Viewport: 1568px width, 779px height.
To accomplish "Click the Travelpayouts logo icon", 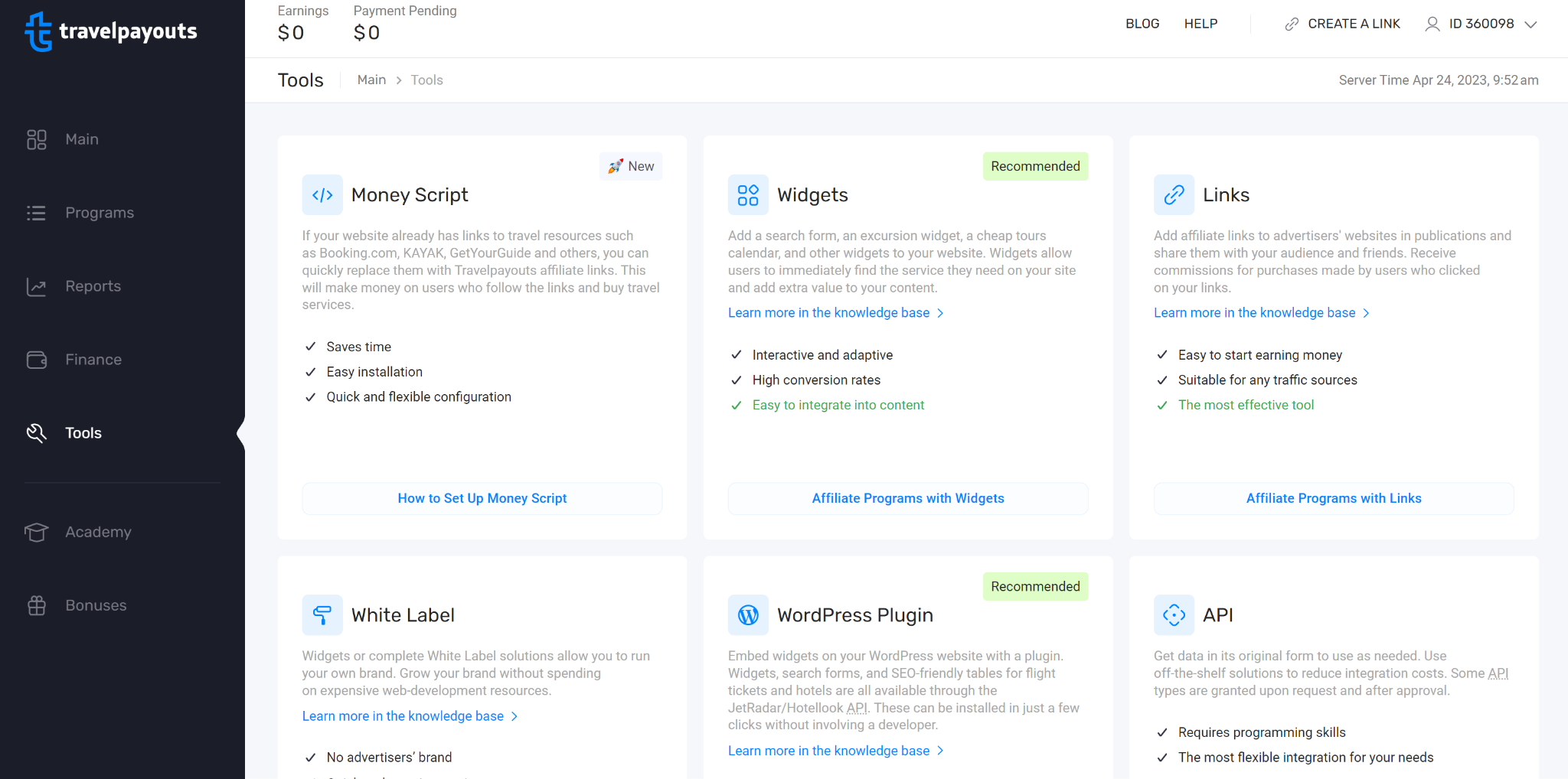I will (x=38, y=31).
